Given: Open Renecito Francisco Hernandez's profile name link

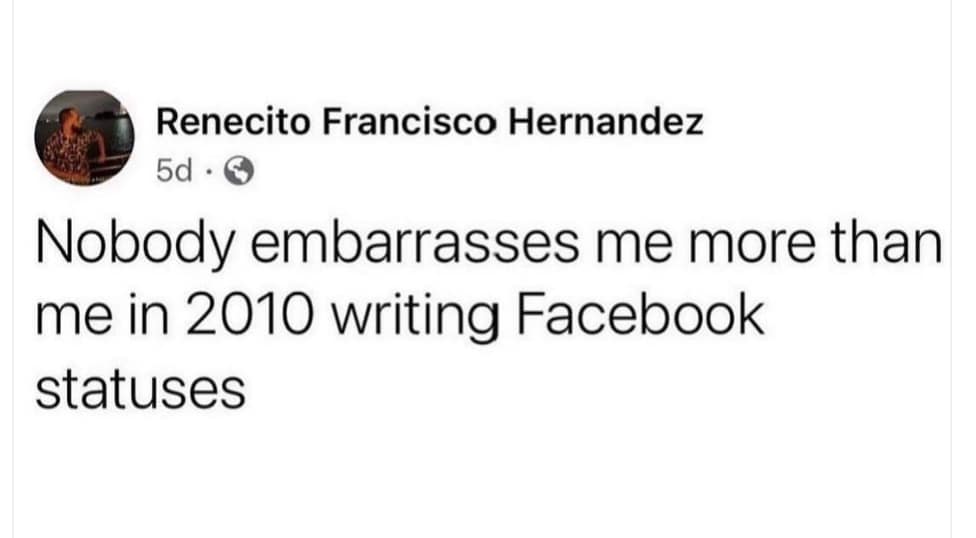Looking at the screenshot, I should pyautogui.click(x=430, y=124).
